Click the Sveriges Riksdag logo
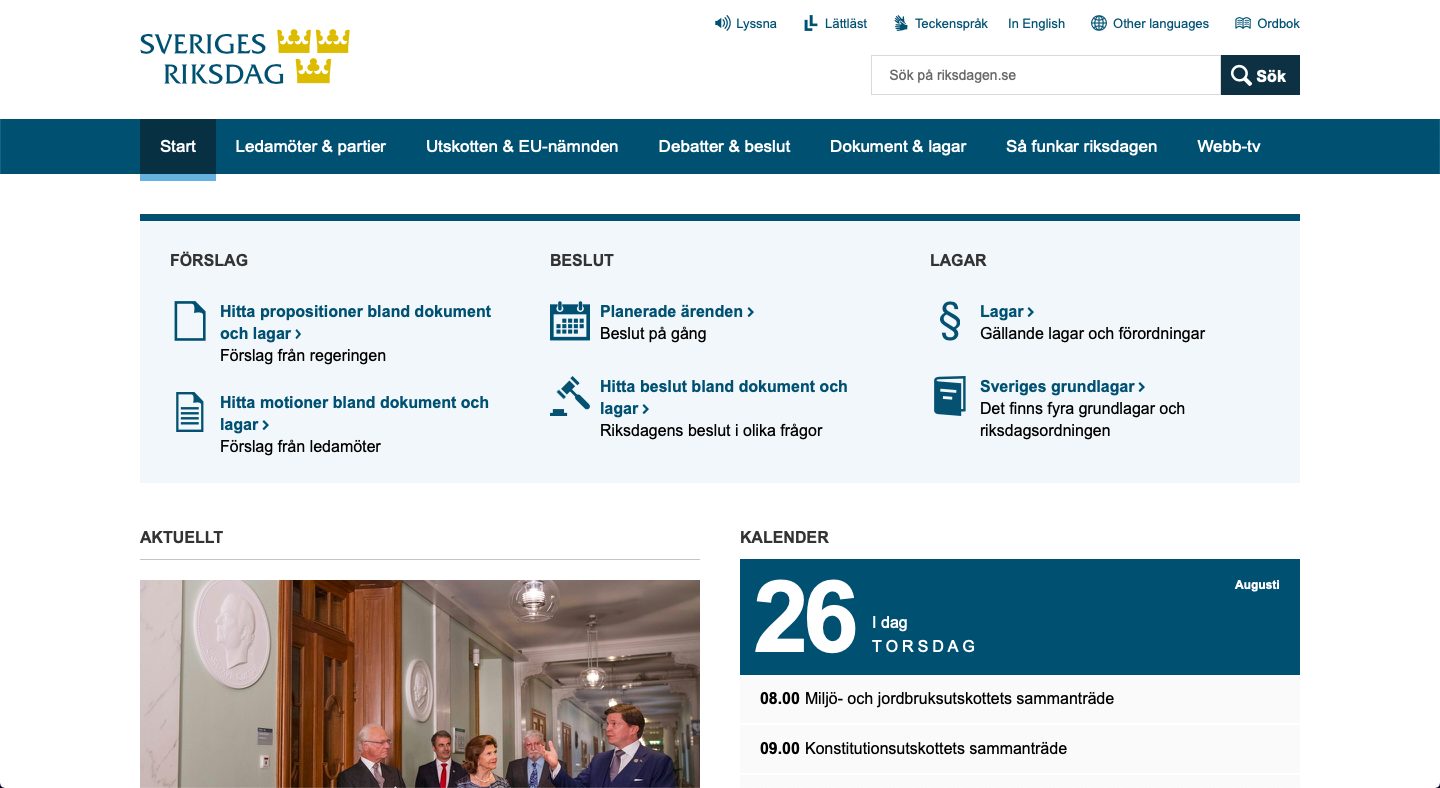Screen dimensions: 1440x788 pos(245,57)
